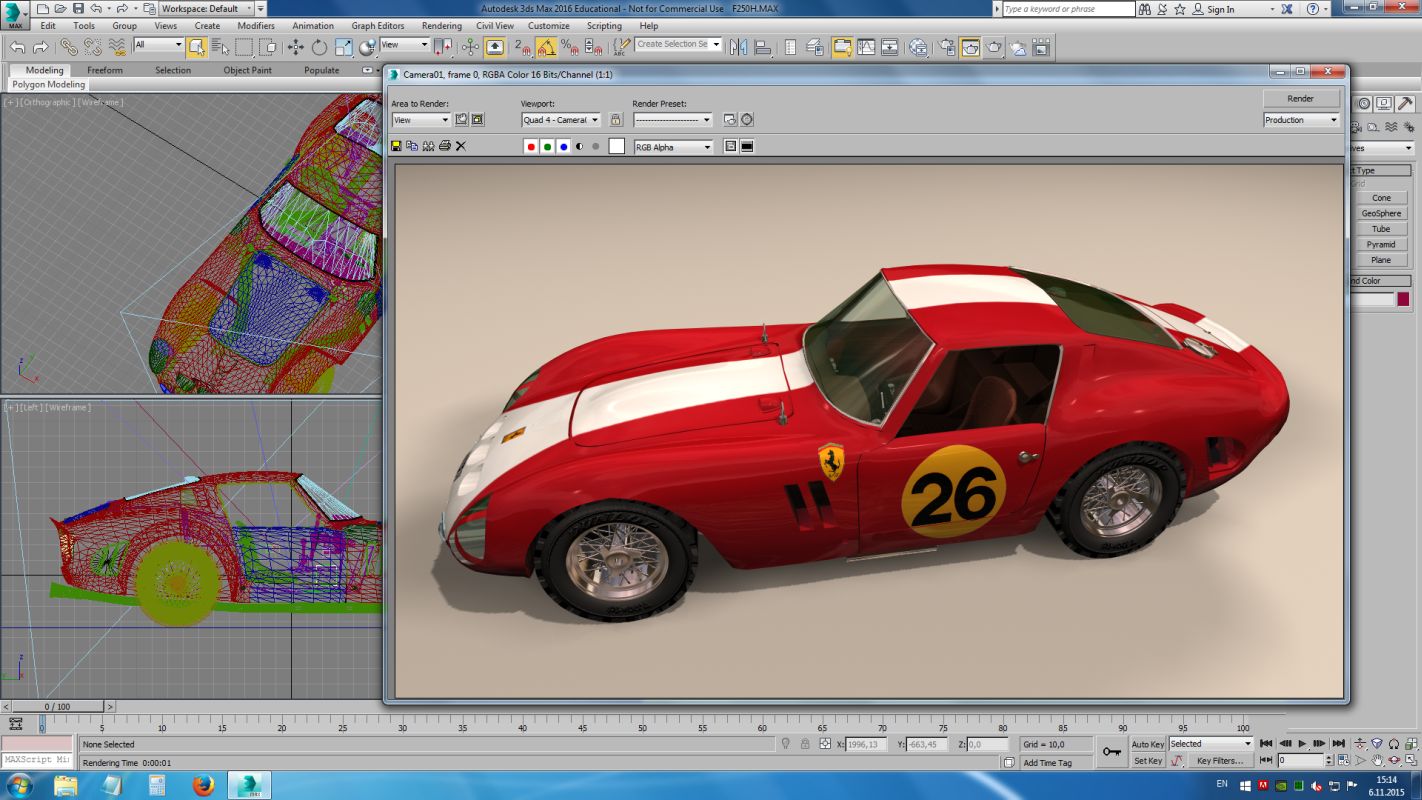1422x800 pixels.
Task: Clear the rendered frame with X
Action: [x=461, y=146]
